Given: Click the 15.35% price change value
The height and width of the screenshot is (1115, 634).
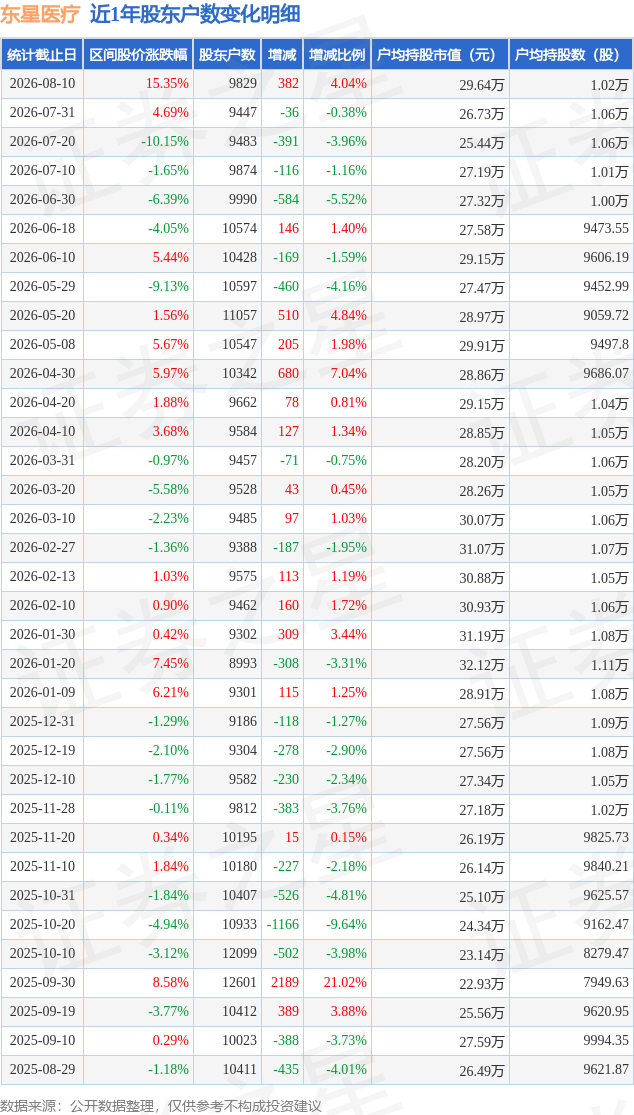Looking at the screenshot, I should pyautogui.click(x=168, y=83).
